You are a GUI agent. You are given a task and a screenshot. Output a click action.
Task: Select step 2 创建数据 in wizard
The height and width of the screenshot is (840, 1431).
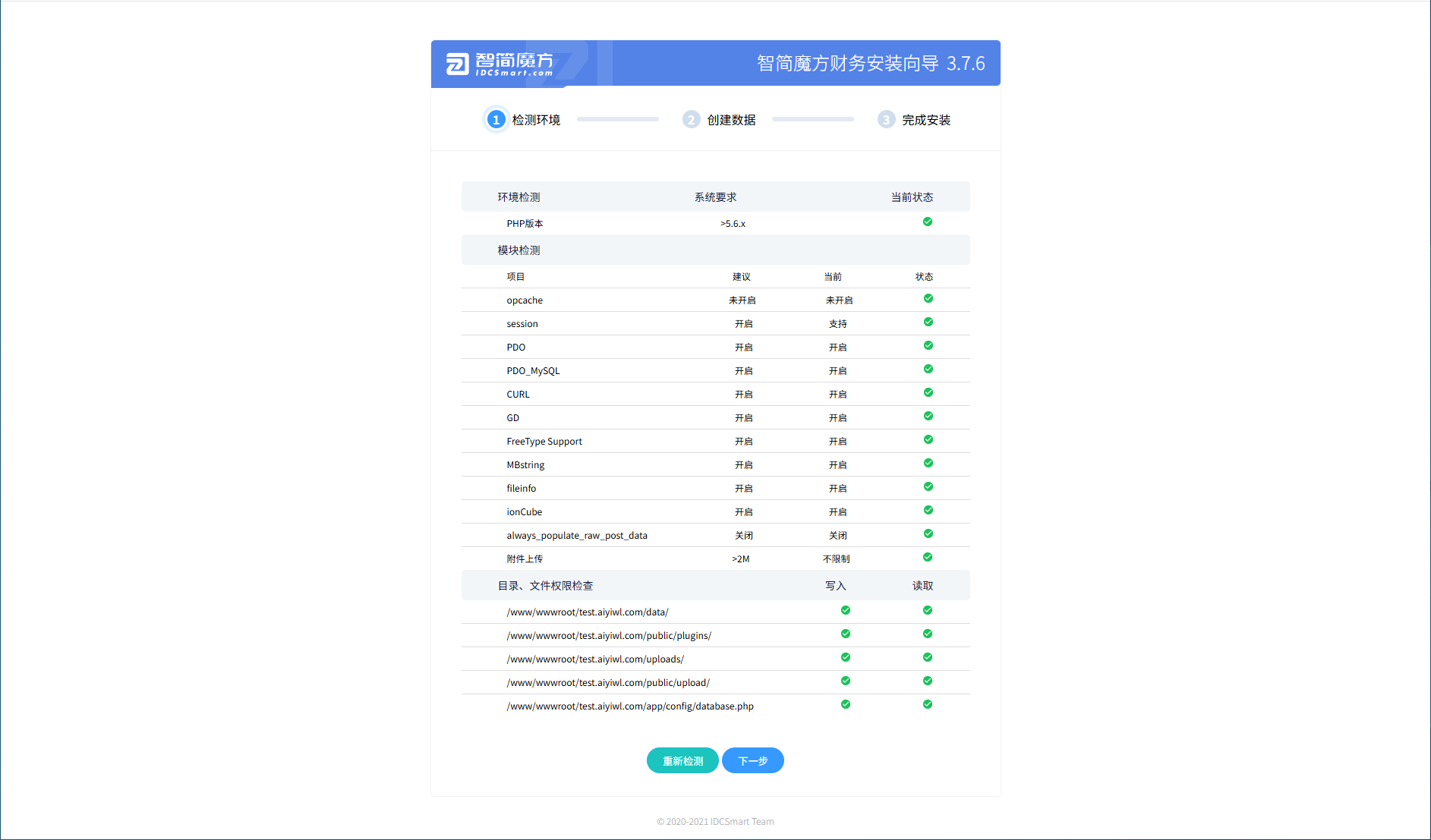(719, 120)
